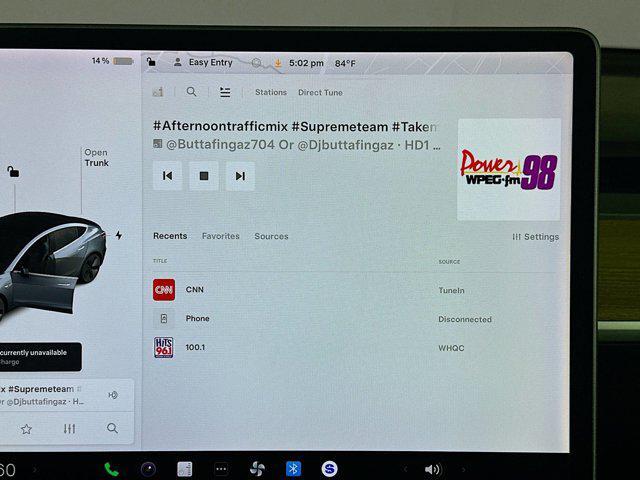Open the Stations list
Image resolution: width=640 pixels, height=480 pixels.
[270, 93]
